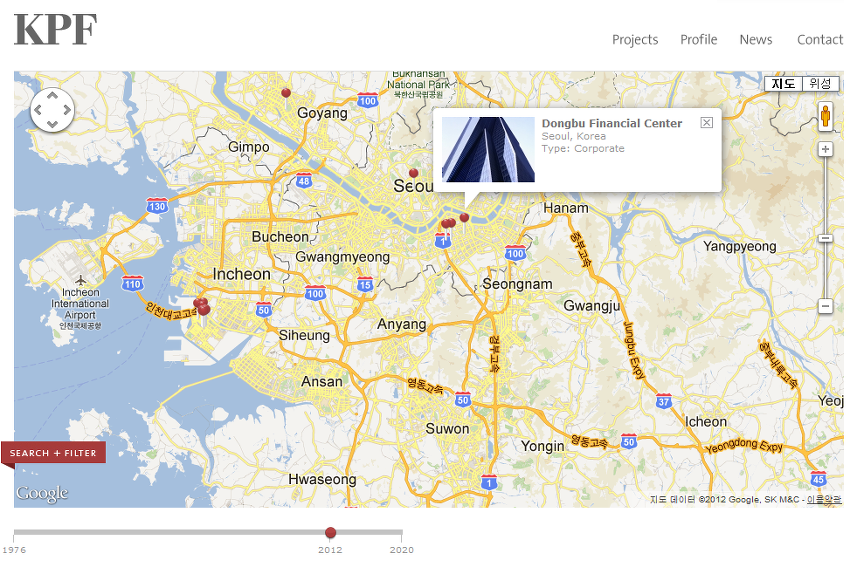
Task: Pan the map up arrow
Action: click(x=52, y=96)
